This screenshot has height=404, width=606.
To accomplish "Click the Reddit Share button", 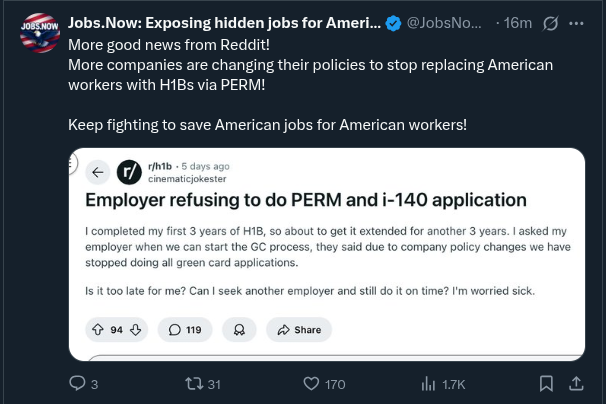I will [299, 329].
